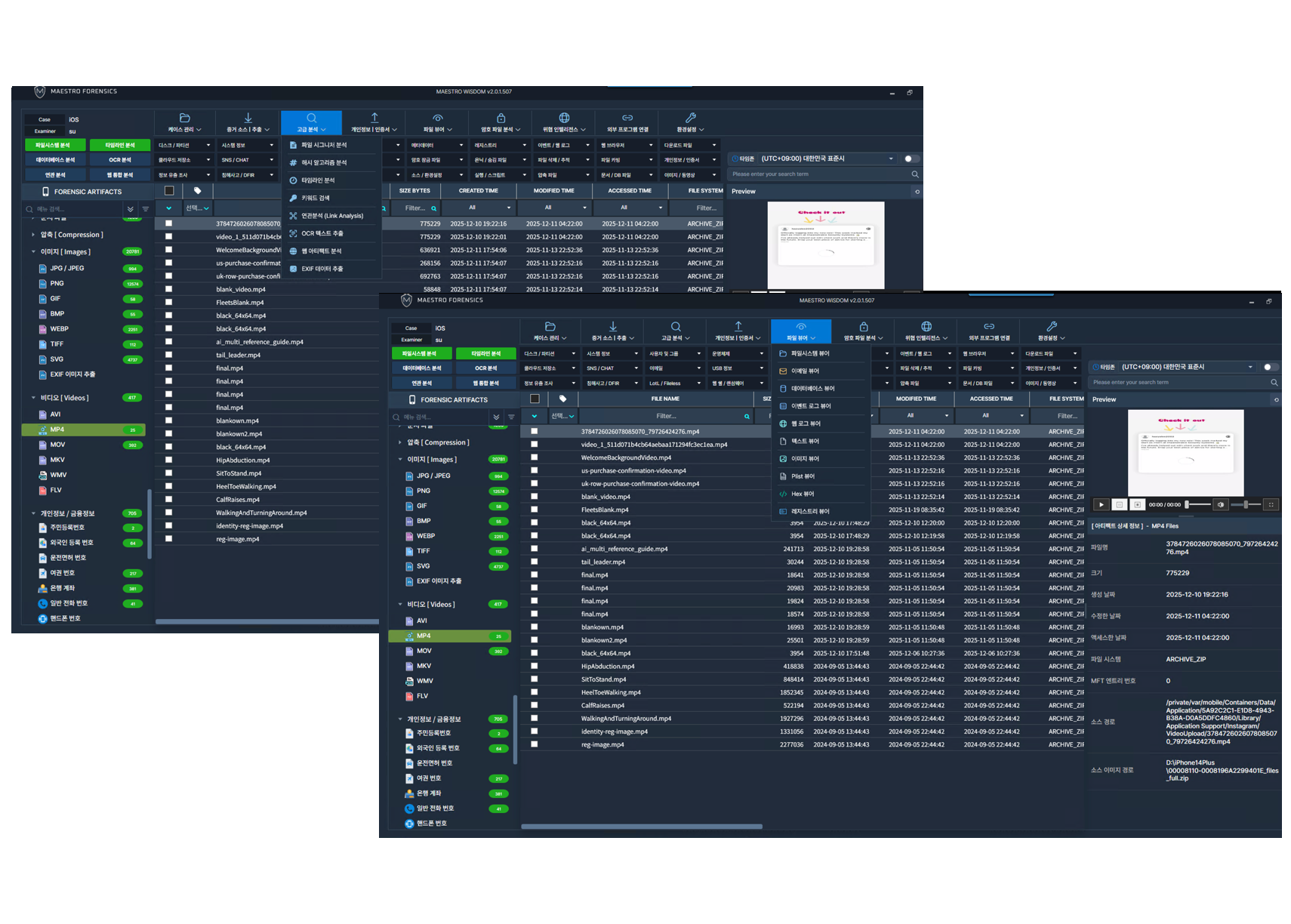Click the search magnifier in search field
This screenshot has height=924, width=1291.
click(1274, 383)
